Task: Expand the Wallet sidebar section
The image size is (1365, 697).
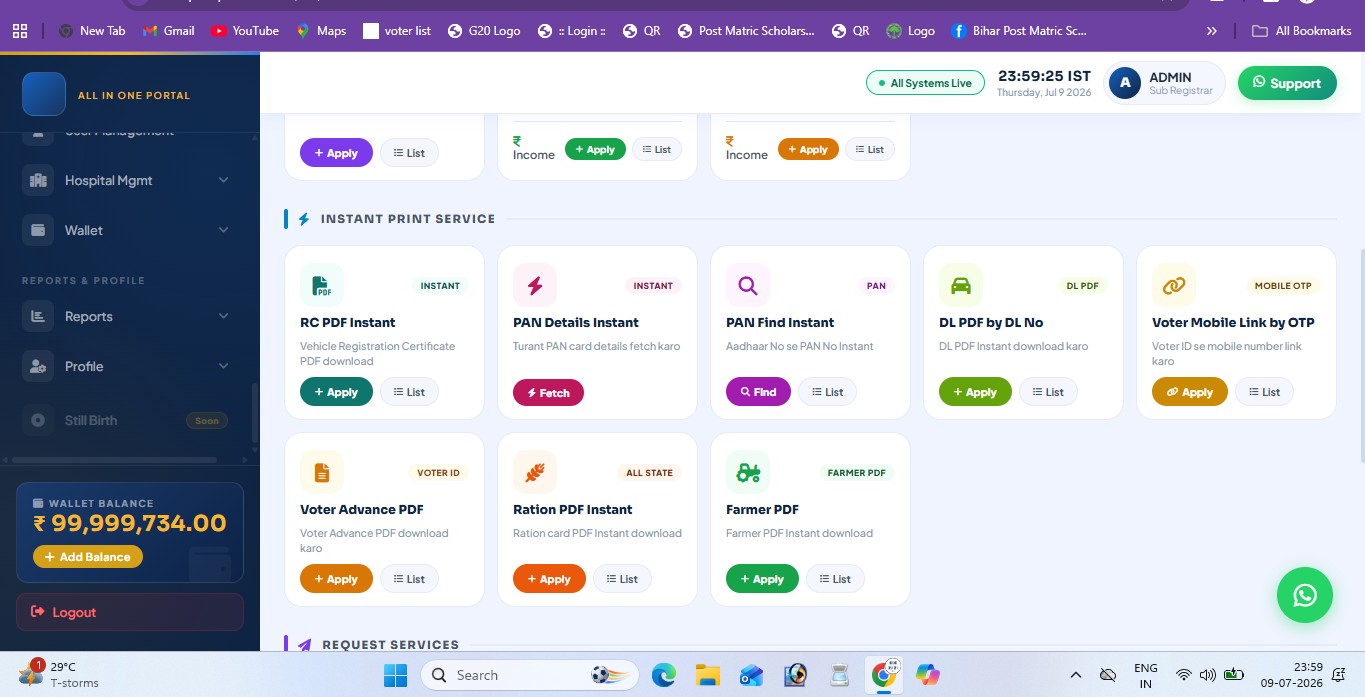Action: pyautogui.click(x=130, y=230)
